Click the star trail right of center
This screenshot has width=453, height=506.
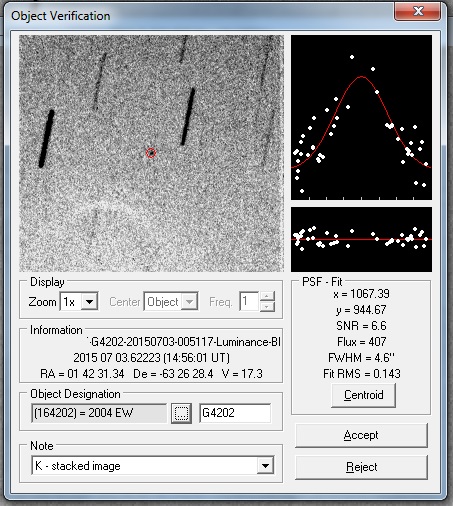188,116
